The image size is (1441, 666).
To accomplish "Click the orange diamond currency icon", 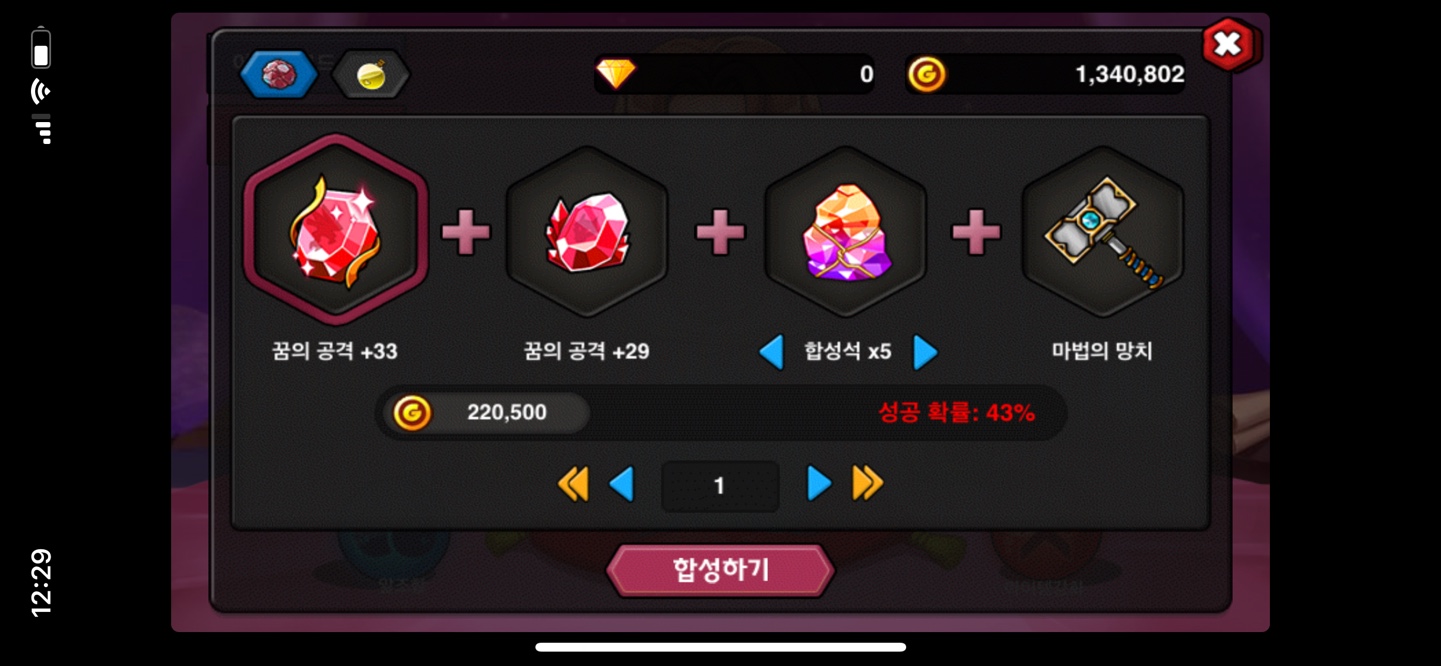I will (615, 74).
